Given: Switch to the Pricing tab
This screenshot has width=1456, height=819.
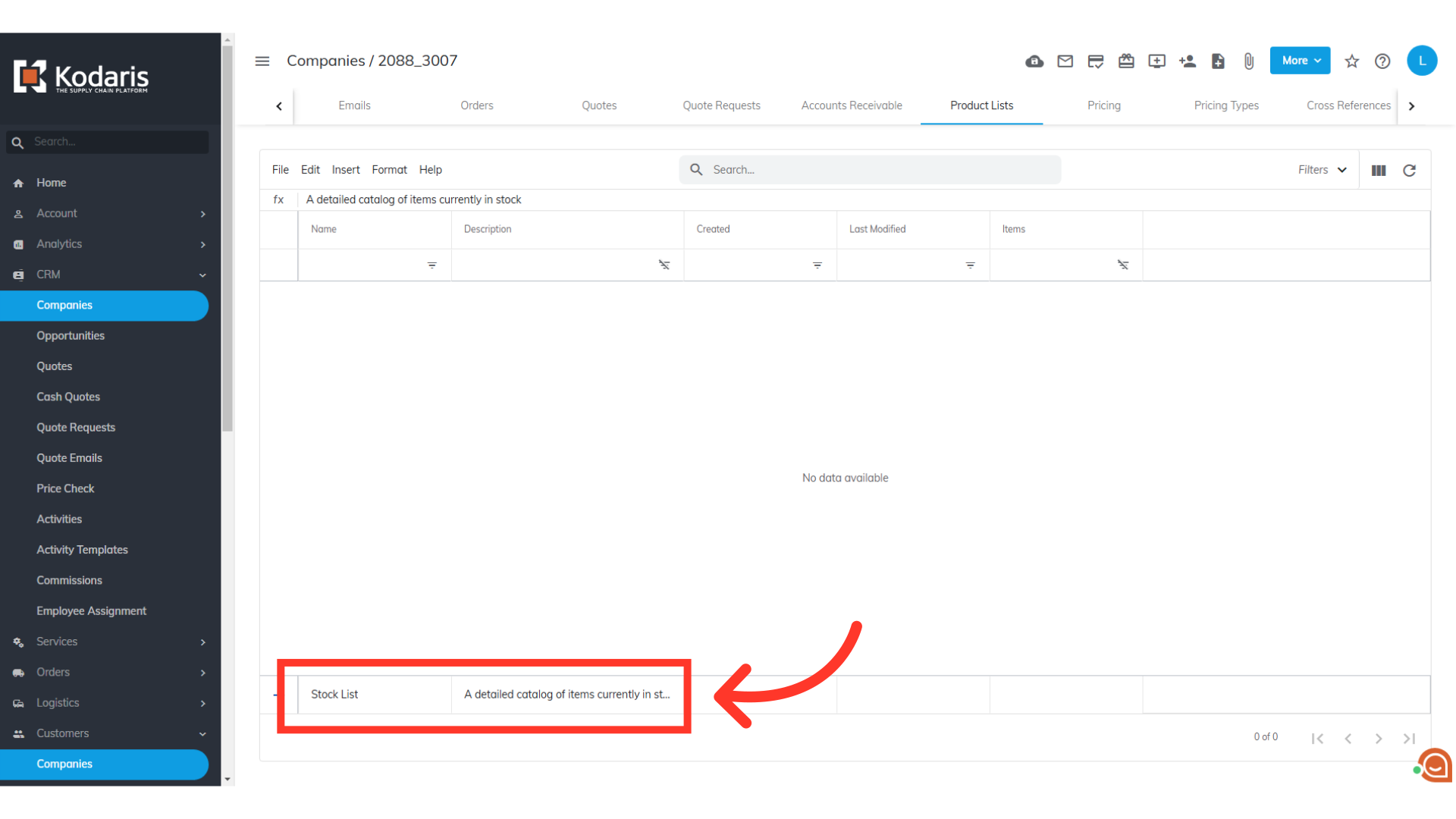Looking at the screenshot, I should [x=1103, y=105].
